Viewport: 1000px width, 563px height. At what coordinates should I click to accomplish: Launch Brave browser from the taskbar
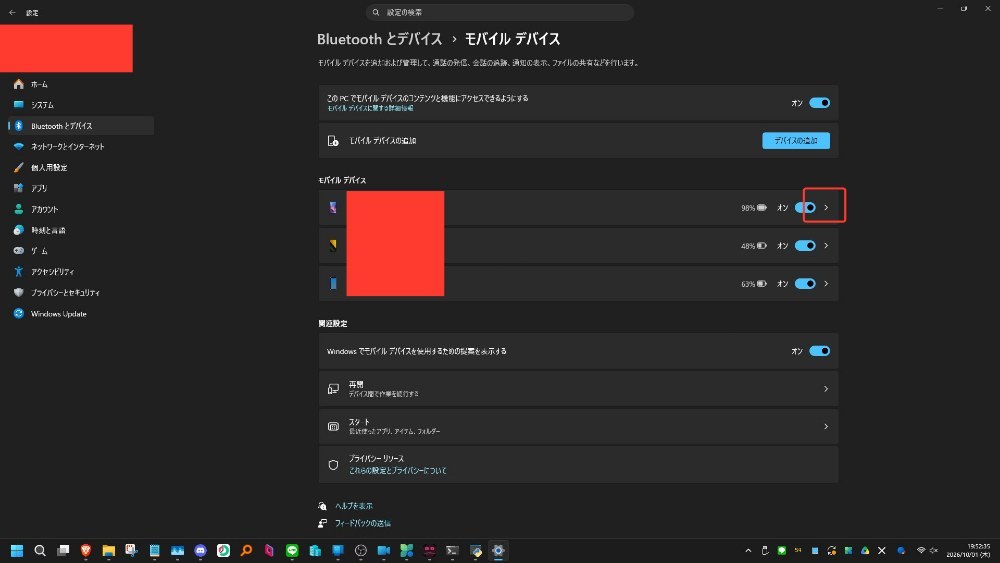(85, 550)
